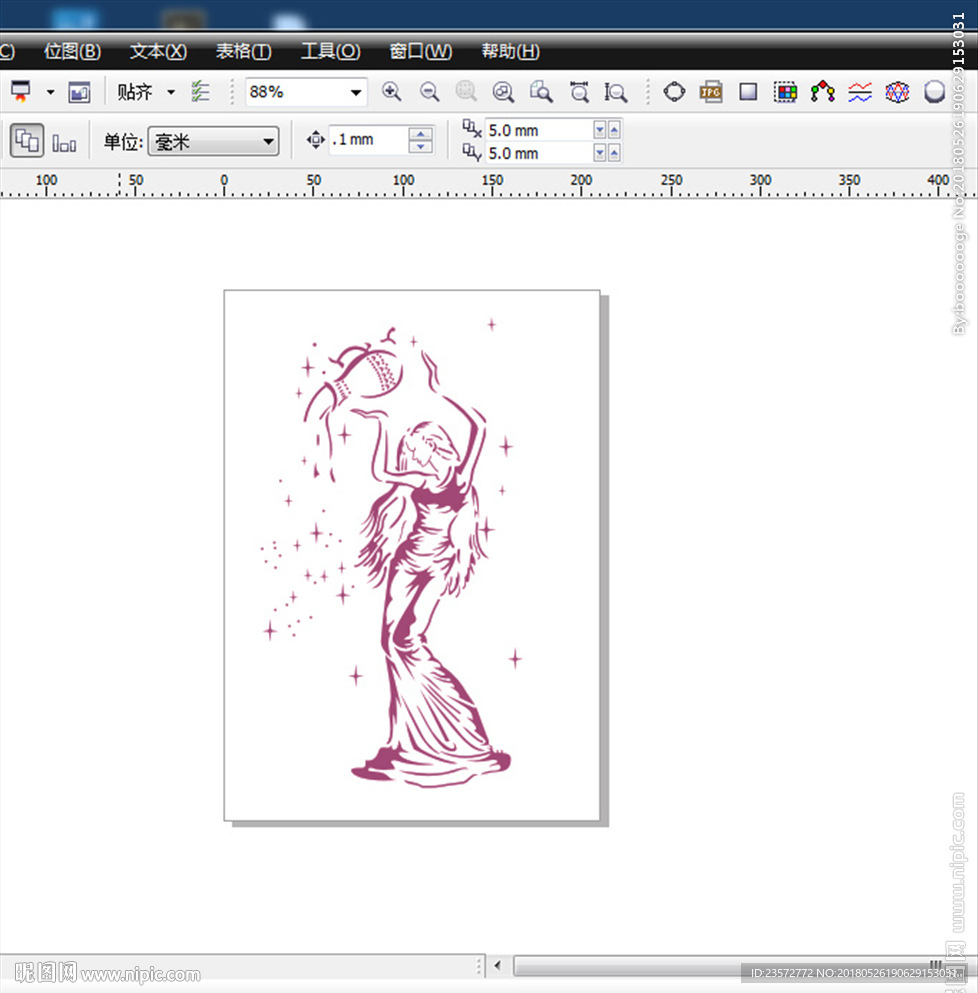This screenshot has width=978, height=993.
Task: Click the black ring-shaped toolbar icon
Action: [x=674, y=92]
